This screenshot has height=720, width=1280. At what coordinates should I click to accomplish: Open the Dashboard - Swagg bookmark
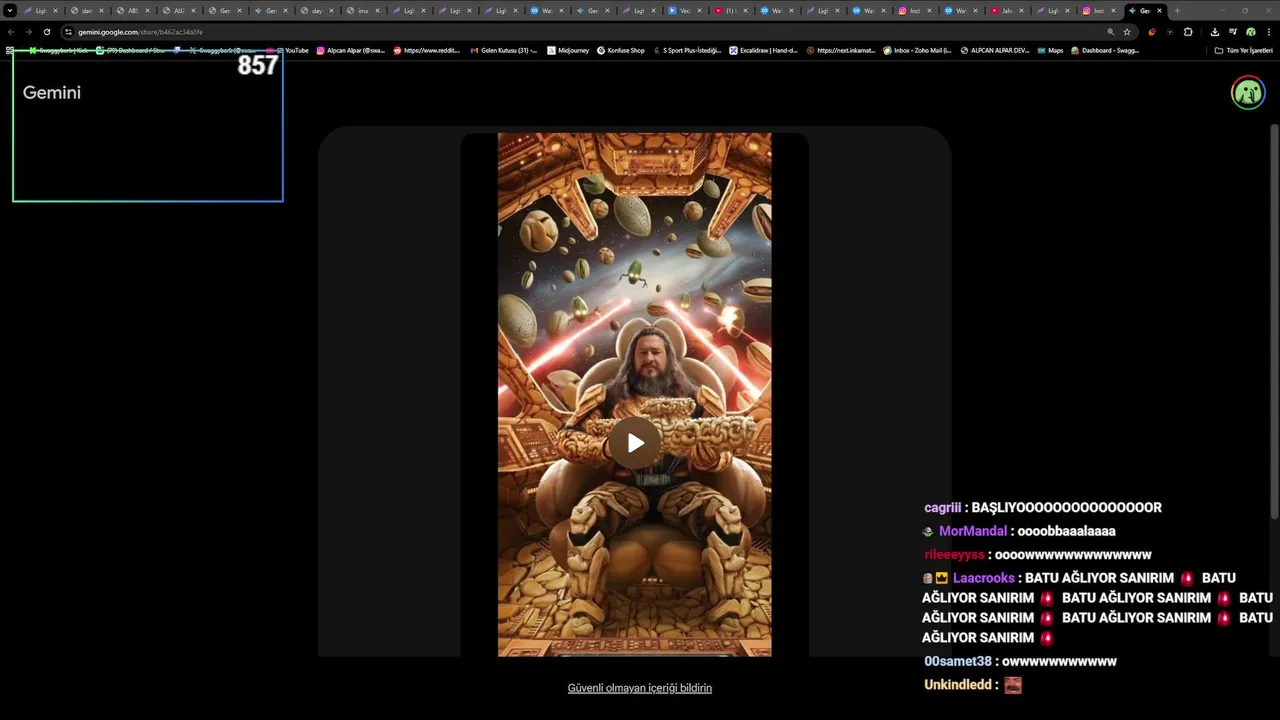click(x=1105, y=50)
